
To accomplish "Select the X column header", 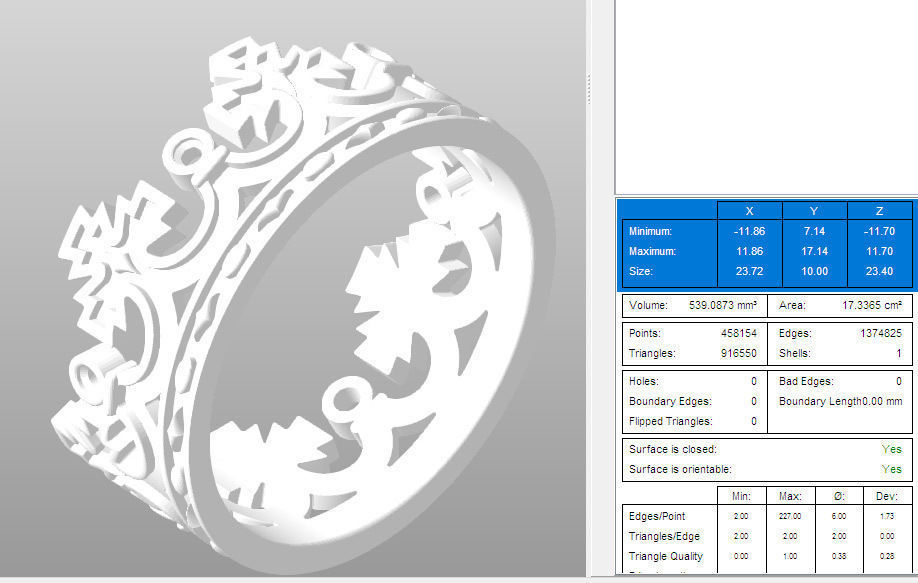I will [x=749, y=211].
